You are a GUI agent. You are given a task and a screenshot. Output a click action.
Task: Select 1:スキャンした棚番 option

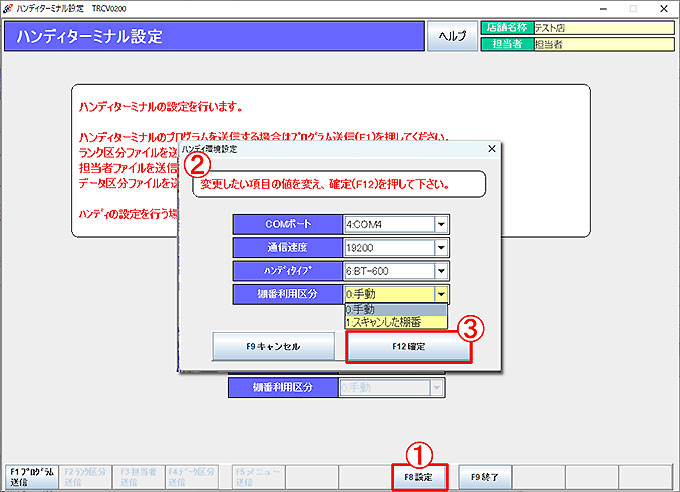tap(396, 322)
